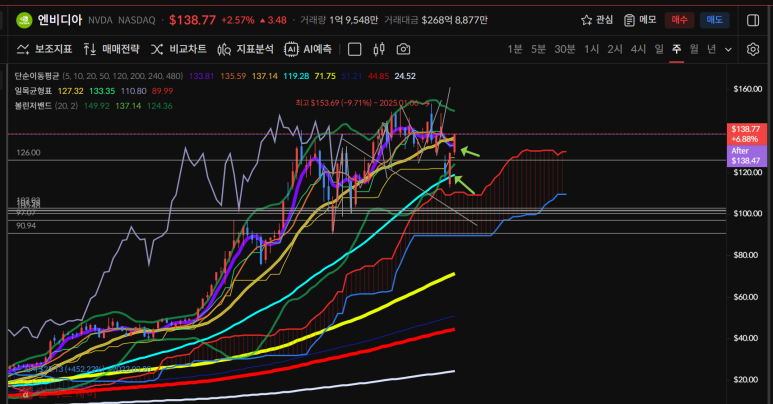Select the 주 weekly timeframe
773x404 pixels.
tap(676, 49)
